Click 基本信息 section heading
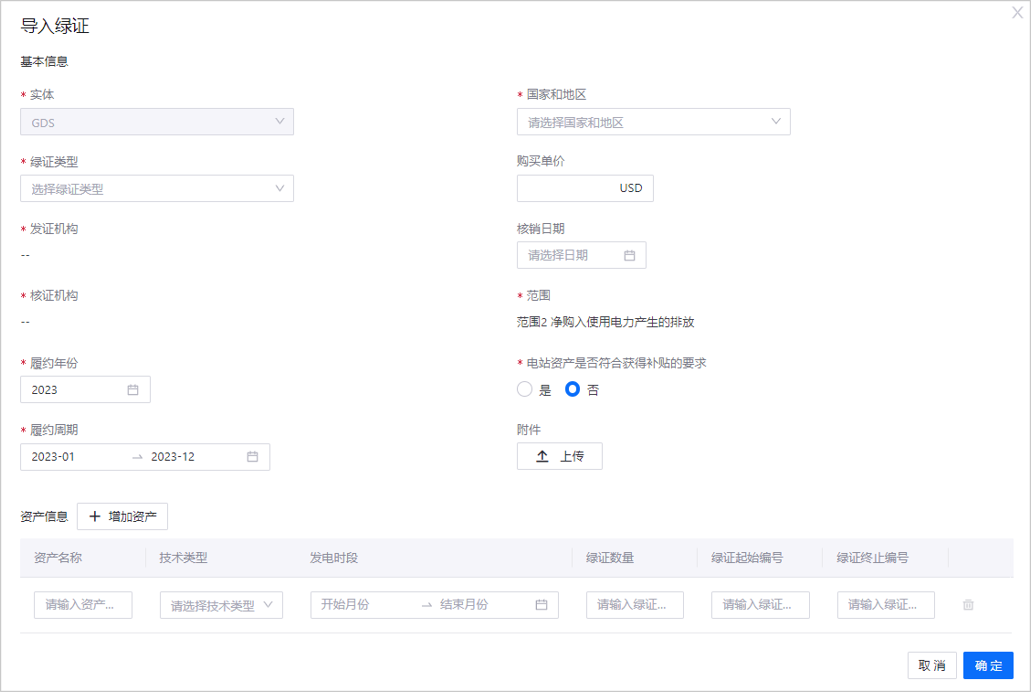The image size is (1031, 692). (x=44, y=62)
